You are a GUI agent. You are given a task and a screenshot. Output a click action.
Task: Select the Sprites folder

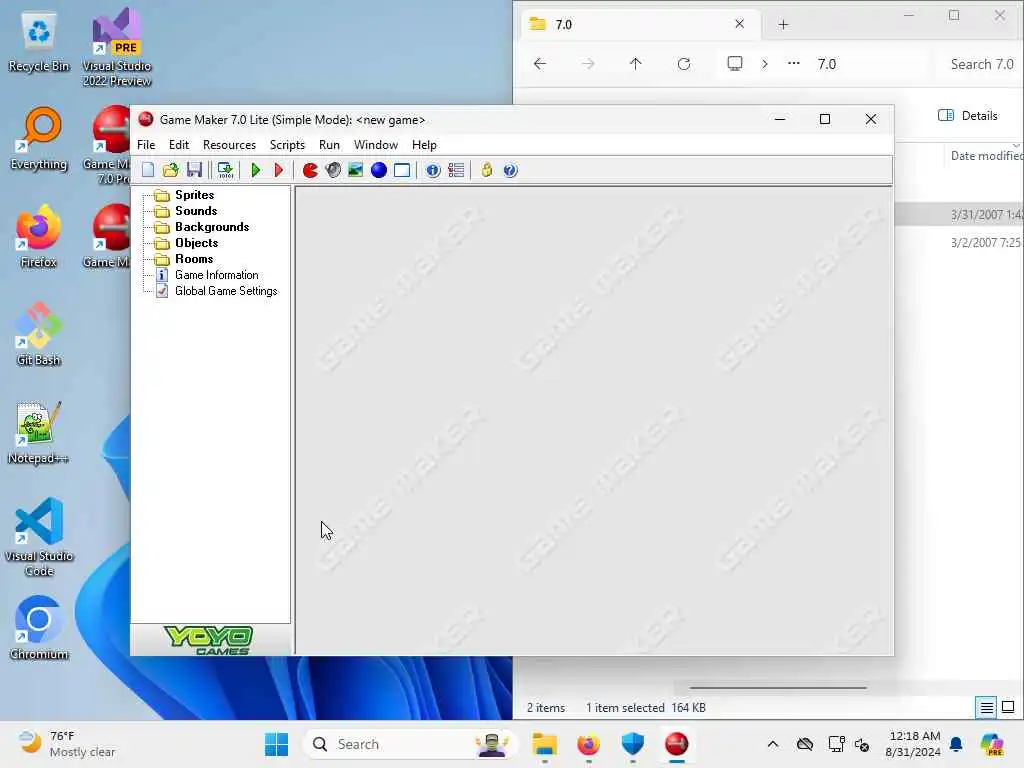(194, 195)
